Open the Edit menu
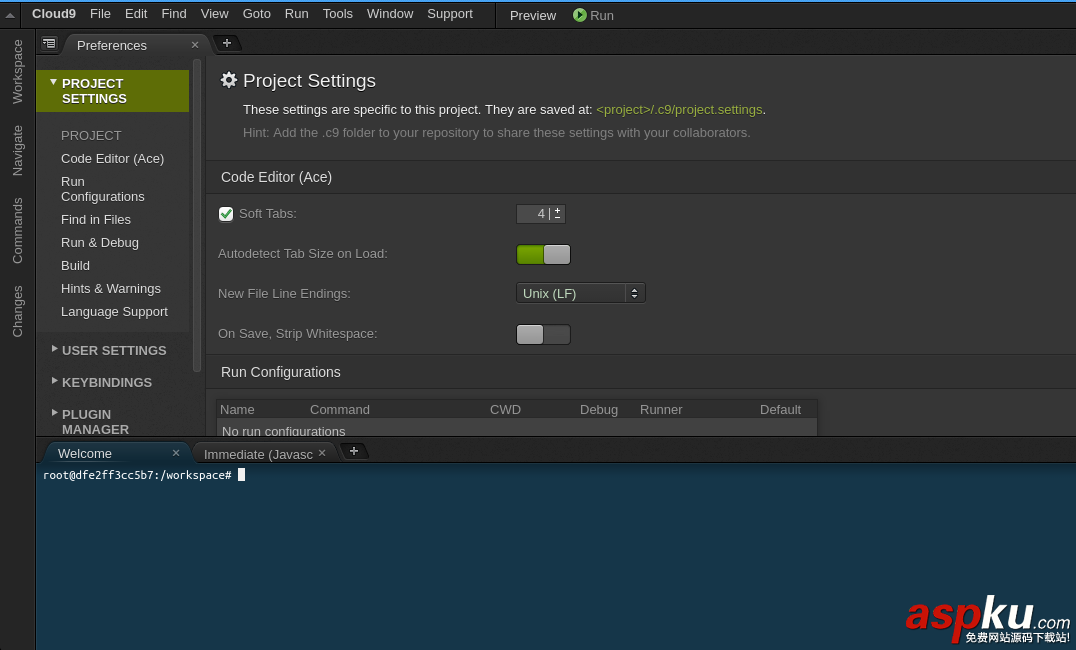 coord(136,14)
